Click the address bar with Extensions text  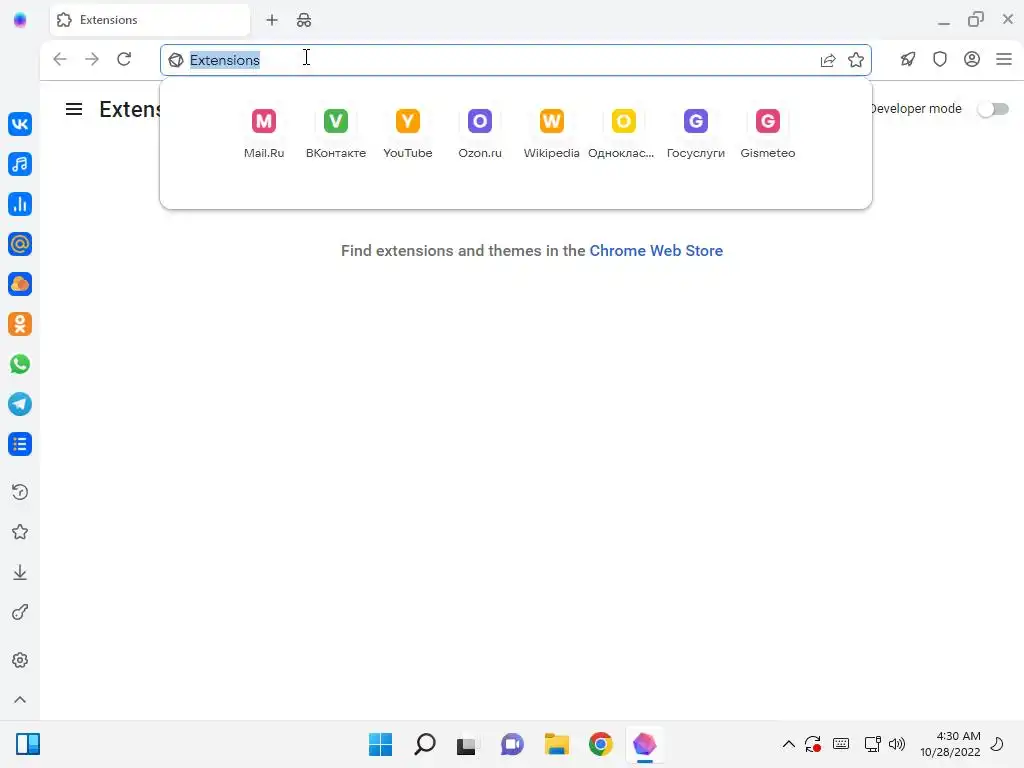[x=516, y=60]
